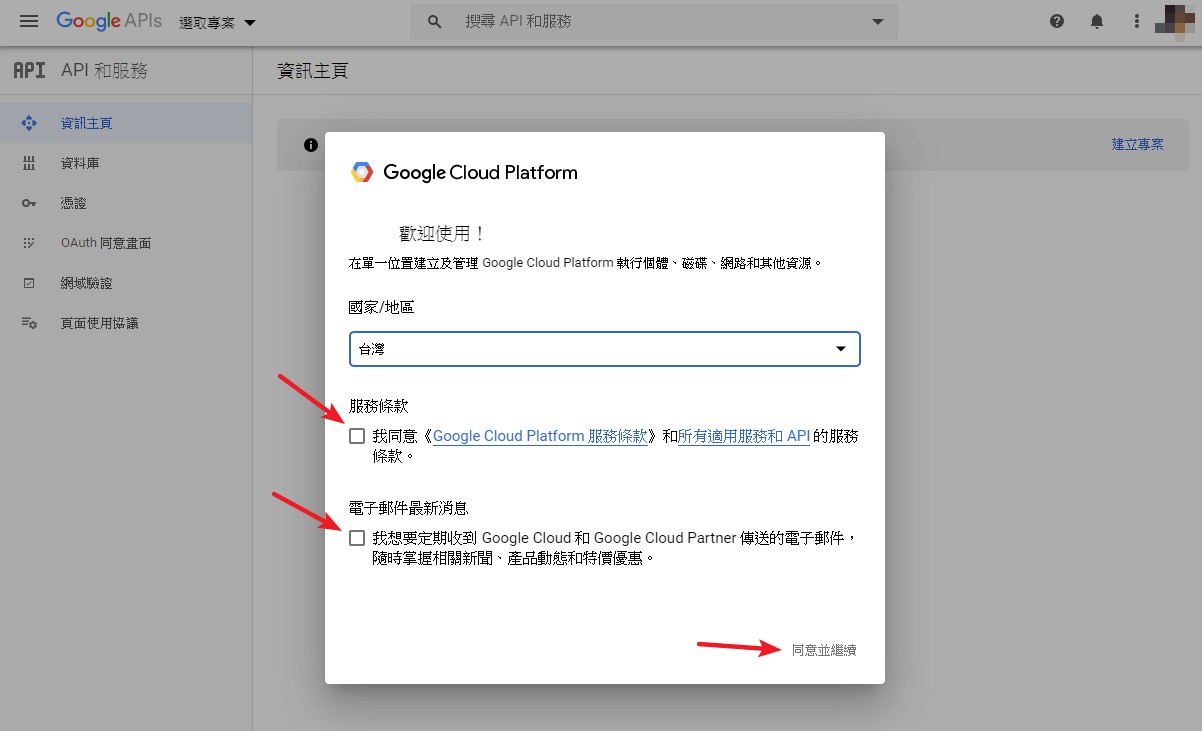
Task: Click the 憑證 key icon in sidebar
Action: click(x=29, y=203)
